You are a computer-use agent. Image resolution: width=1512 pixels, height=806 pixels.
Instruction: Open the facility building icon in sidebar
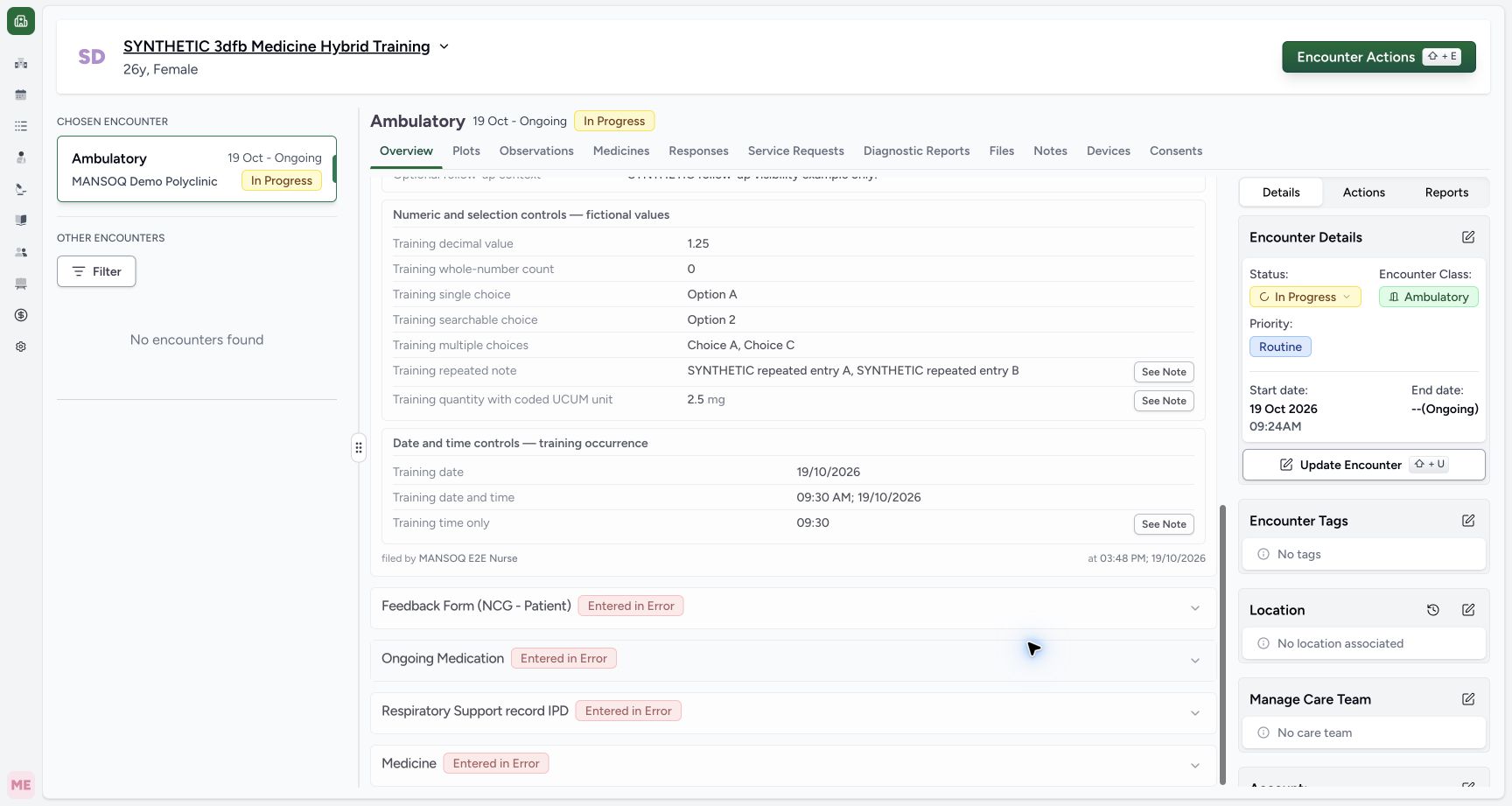(x=21, y=63)
